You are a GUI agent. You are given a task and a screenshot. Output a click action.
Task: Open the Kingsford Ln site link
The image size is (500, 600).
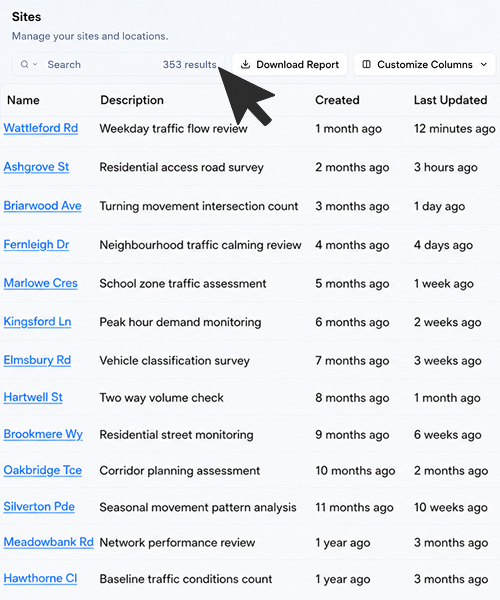click(x=37, y=321)
